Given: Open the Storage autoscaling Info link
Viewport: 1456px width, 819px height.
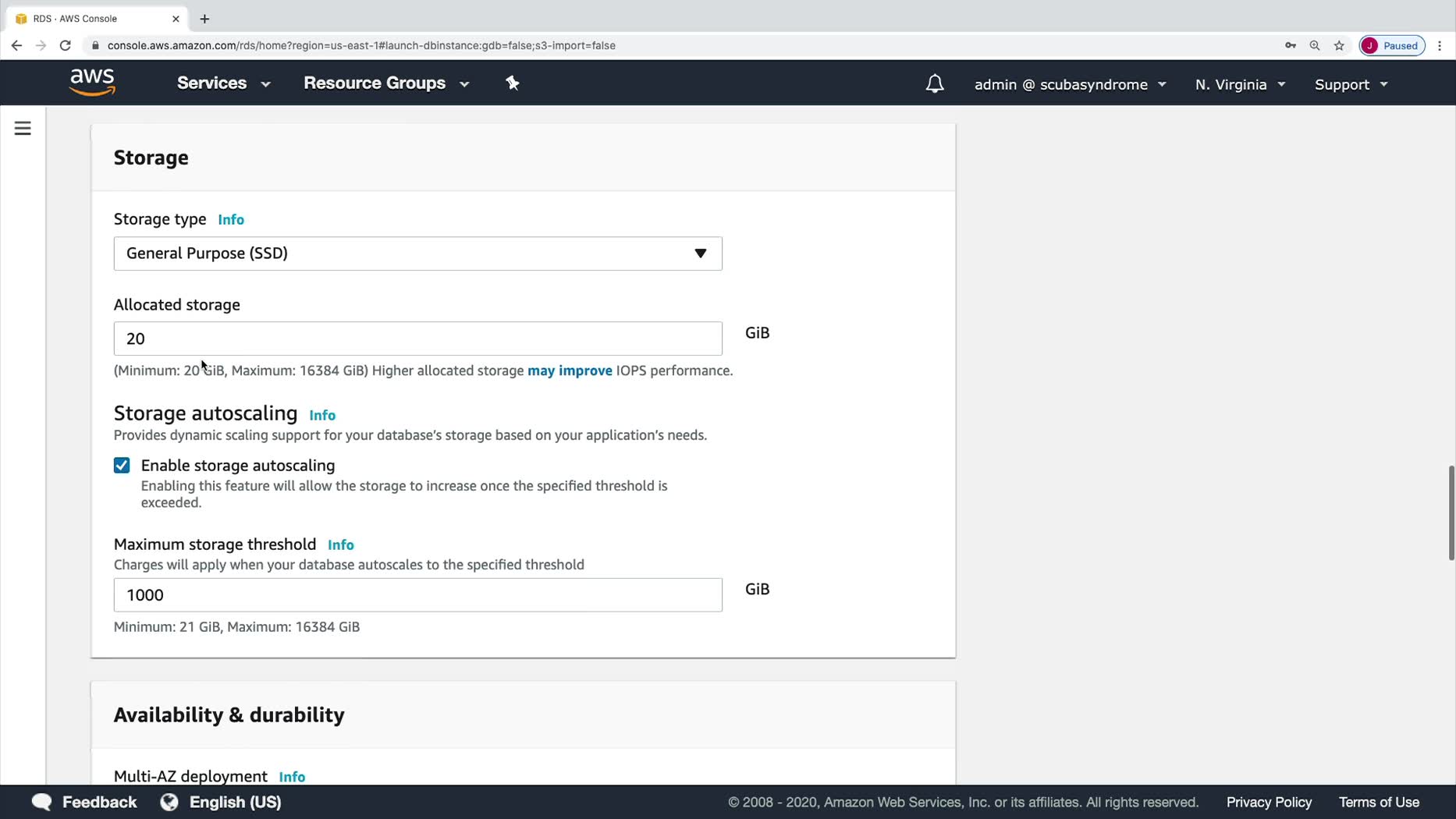Looking at the screenshot, I should point(322,415).
